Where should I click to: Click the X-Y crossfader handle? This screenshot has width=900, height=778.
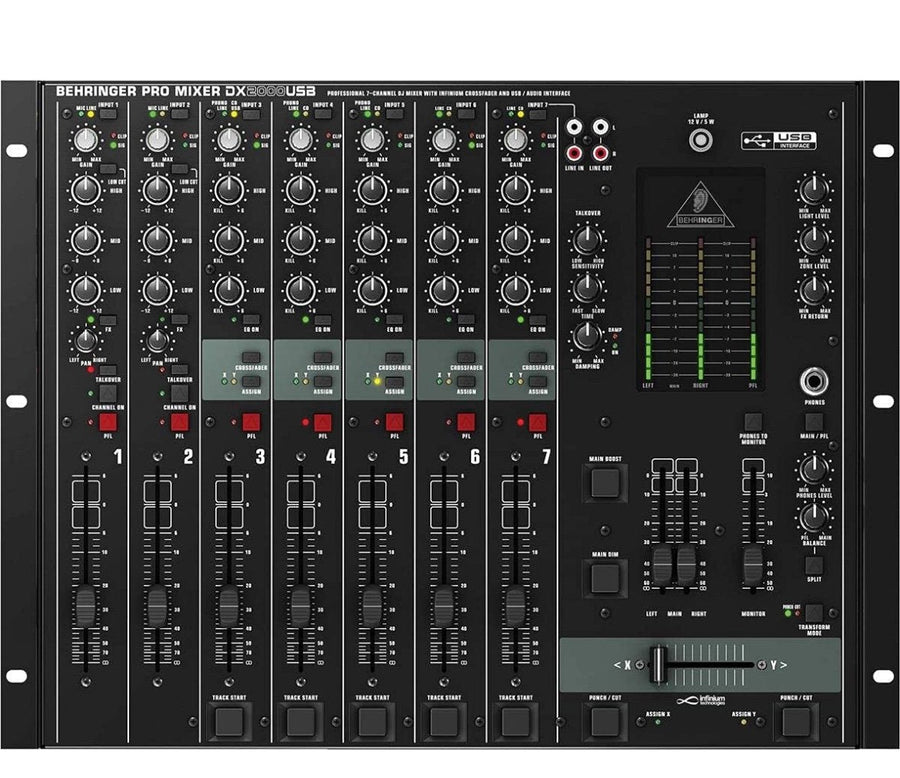click(x=659, y=664)
